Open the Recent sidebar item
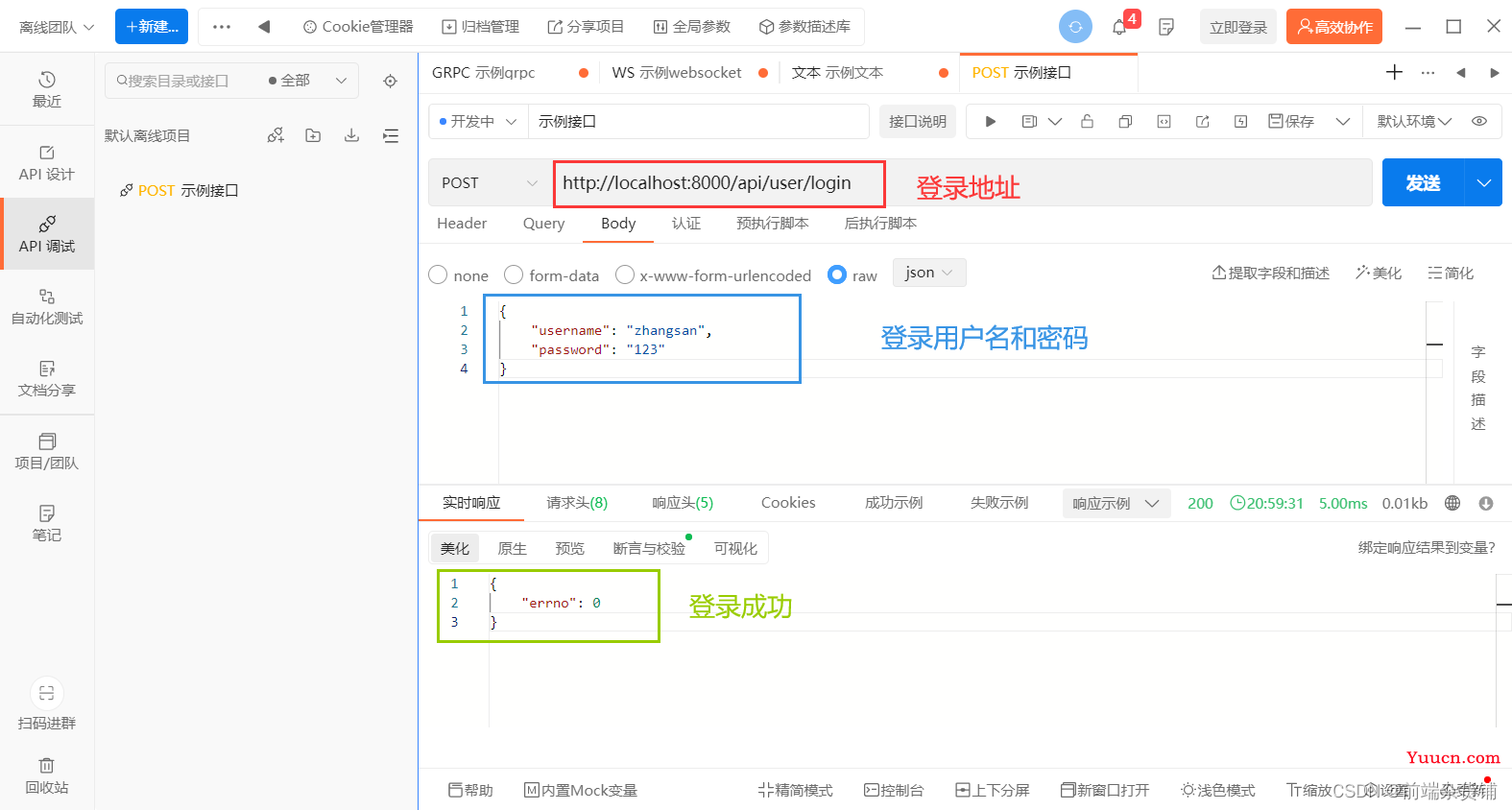1512x810 pixels. pyautogui.click(x=47, y=89)
